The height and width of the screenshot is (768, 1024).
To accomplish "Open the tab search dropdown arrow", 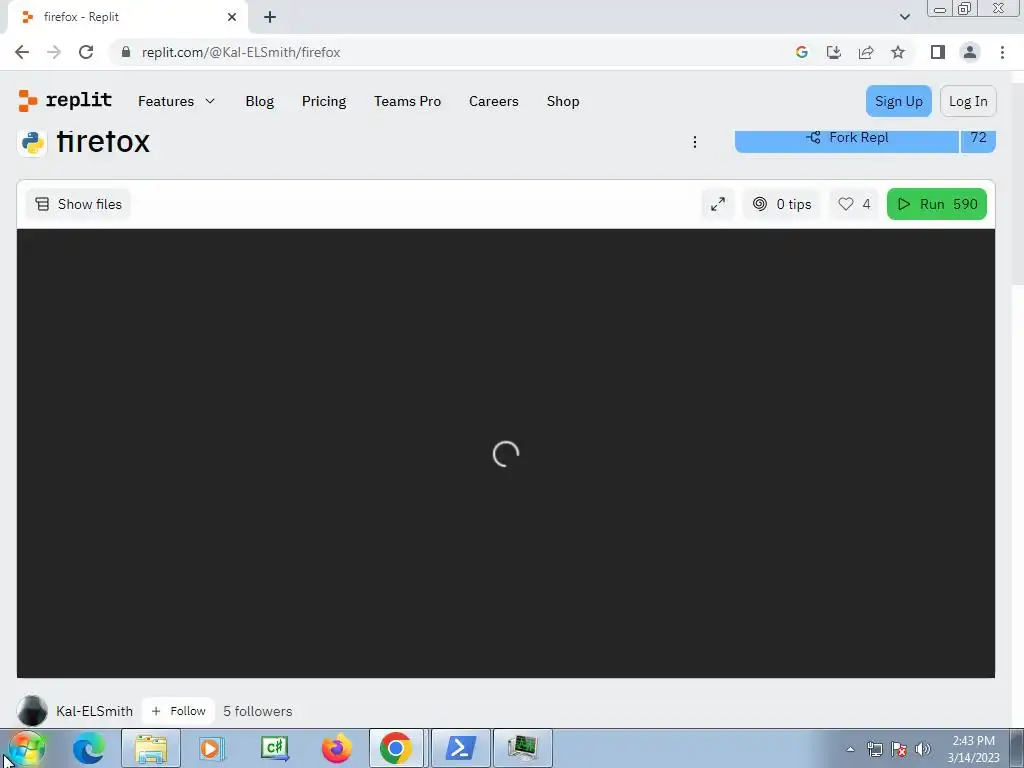I will coord(904,17).
